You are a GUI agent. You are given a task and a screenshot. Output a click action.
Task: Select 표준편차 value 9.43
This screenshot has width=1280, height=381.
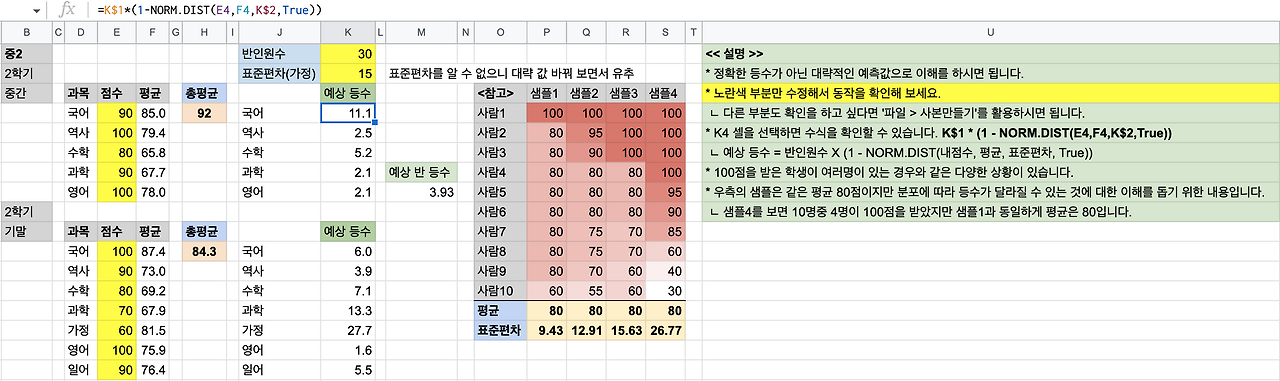(x=548, y=330)
